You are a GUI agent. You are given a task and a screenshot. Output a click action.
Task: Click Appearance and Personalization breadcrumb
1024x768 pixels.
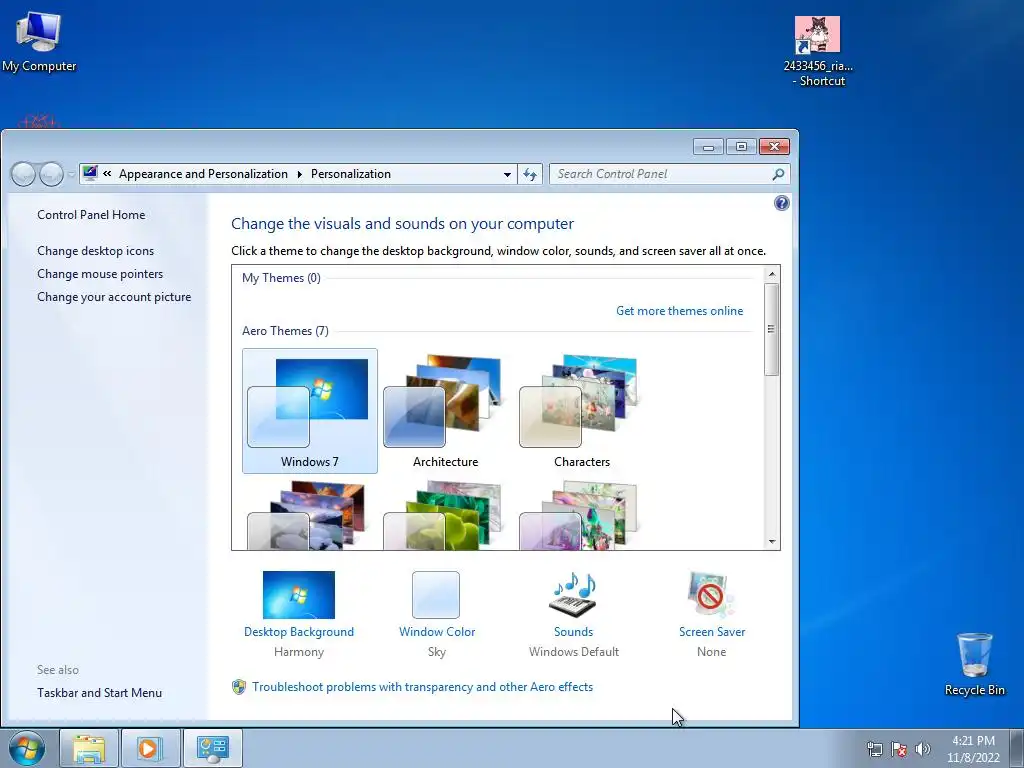203,174
